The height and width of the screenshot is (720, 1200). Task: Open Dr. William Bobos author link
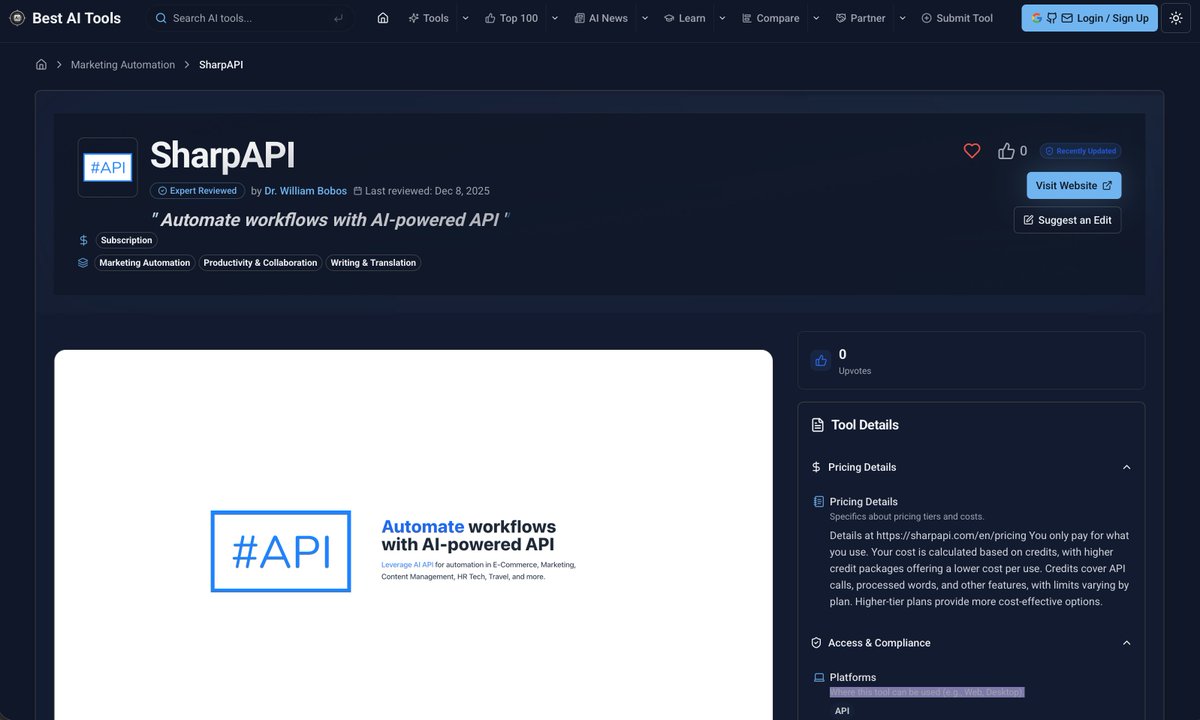coord(305,191)
